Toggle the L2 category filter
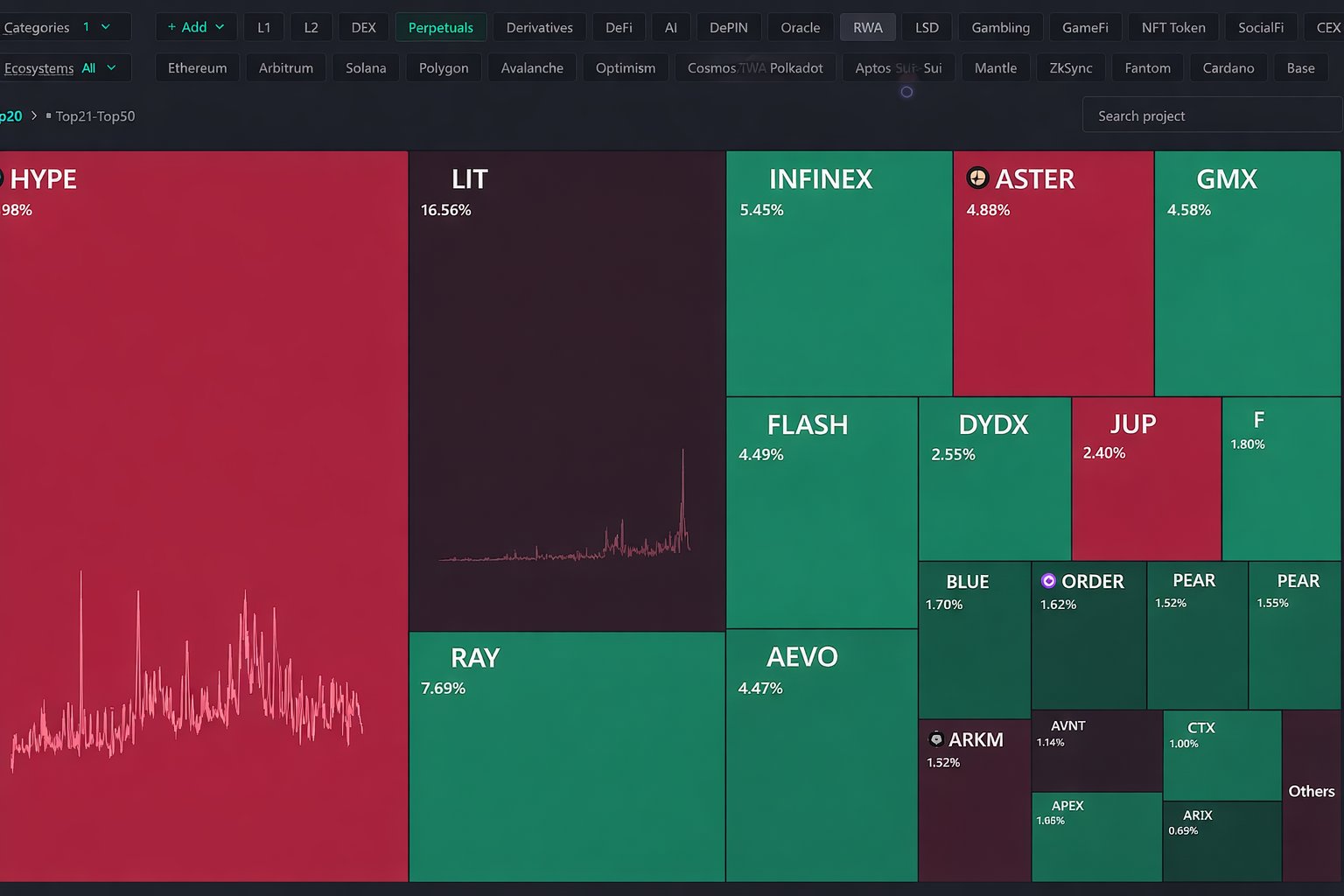The height and width of the screenshot is (896, 1344). pos(311,27)
